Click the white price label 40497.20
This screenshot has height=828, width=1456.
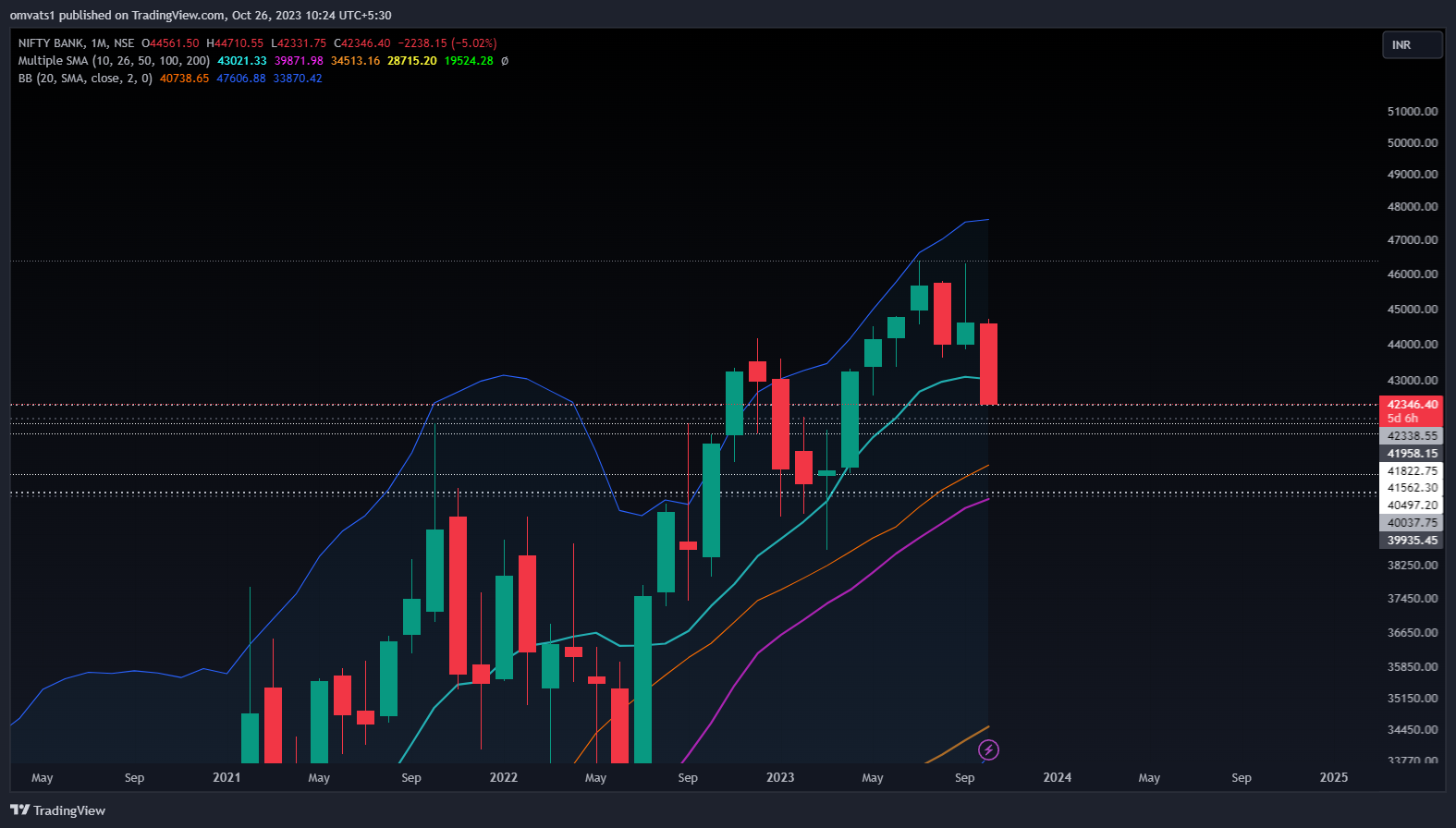coord(1412,505)
